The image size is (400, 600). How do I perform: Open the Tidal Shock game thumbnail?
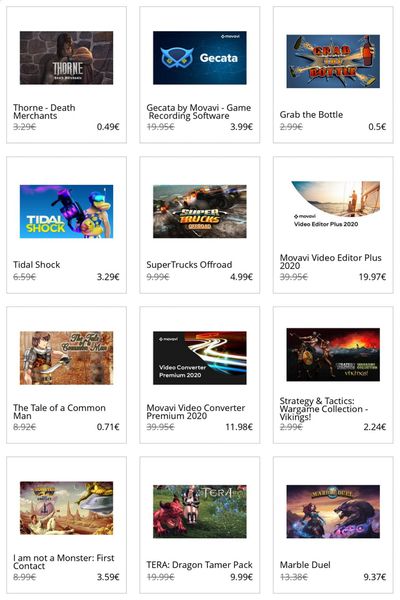tap(66, 212)
